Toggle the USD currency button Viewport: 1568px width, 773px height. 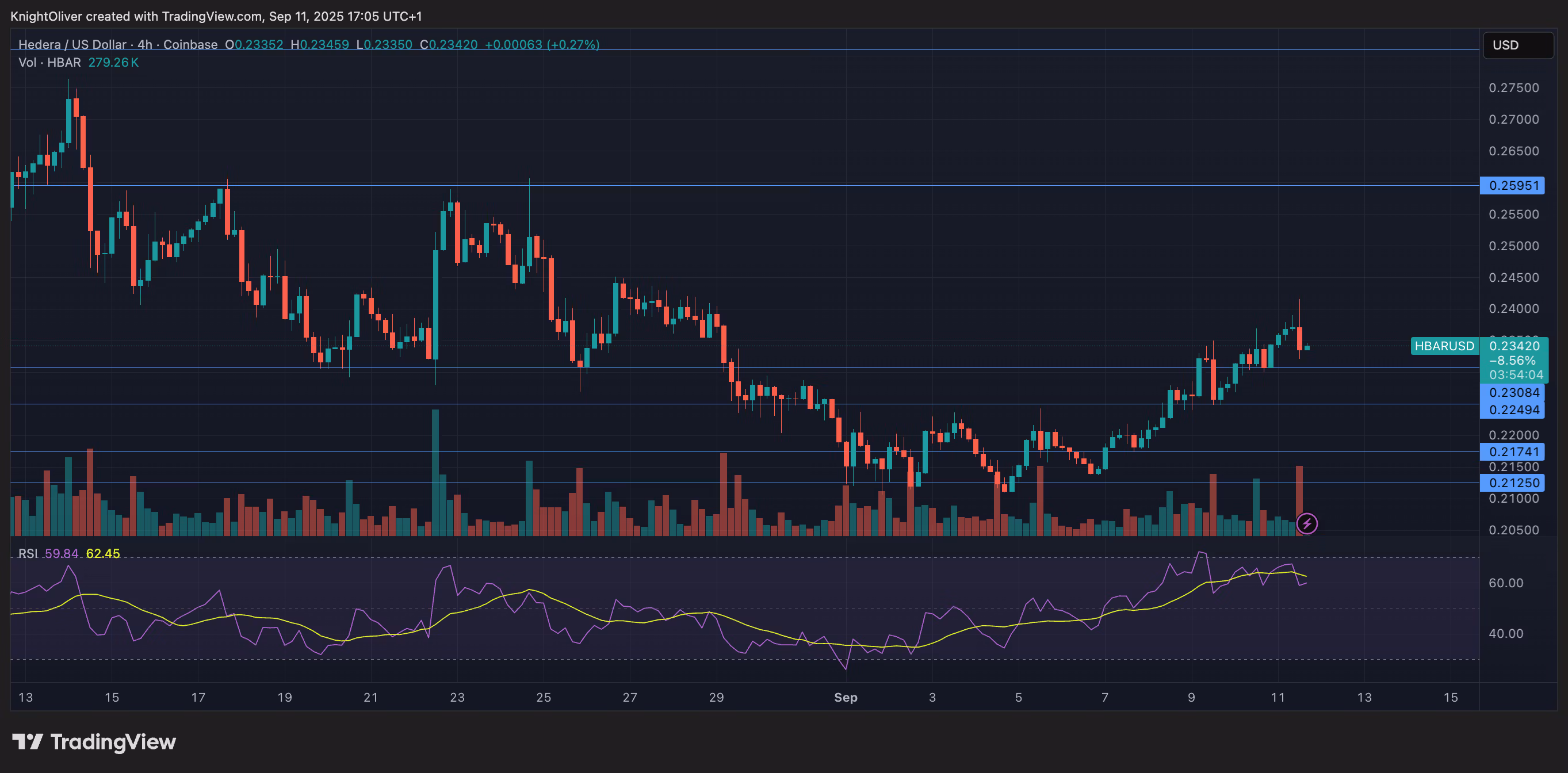pyautogui.click(x=1517, y=44)
